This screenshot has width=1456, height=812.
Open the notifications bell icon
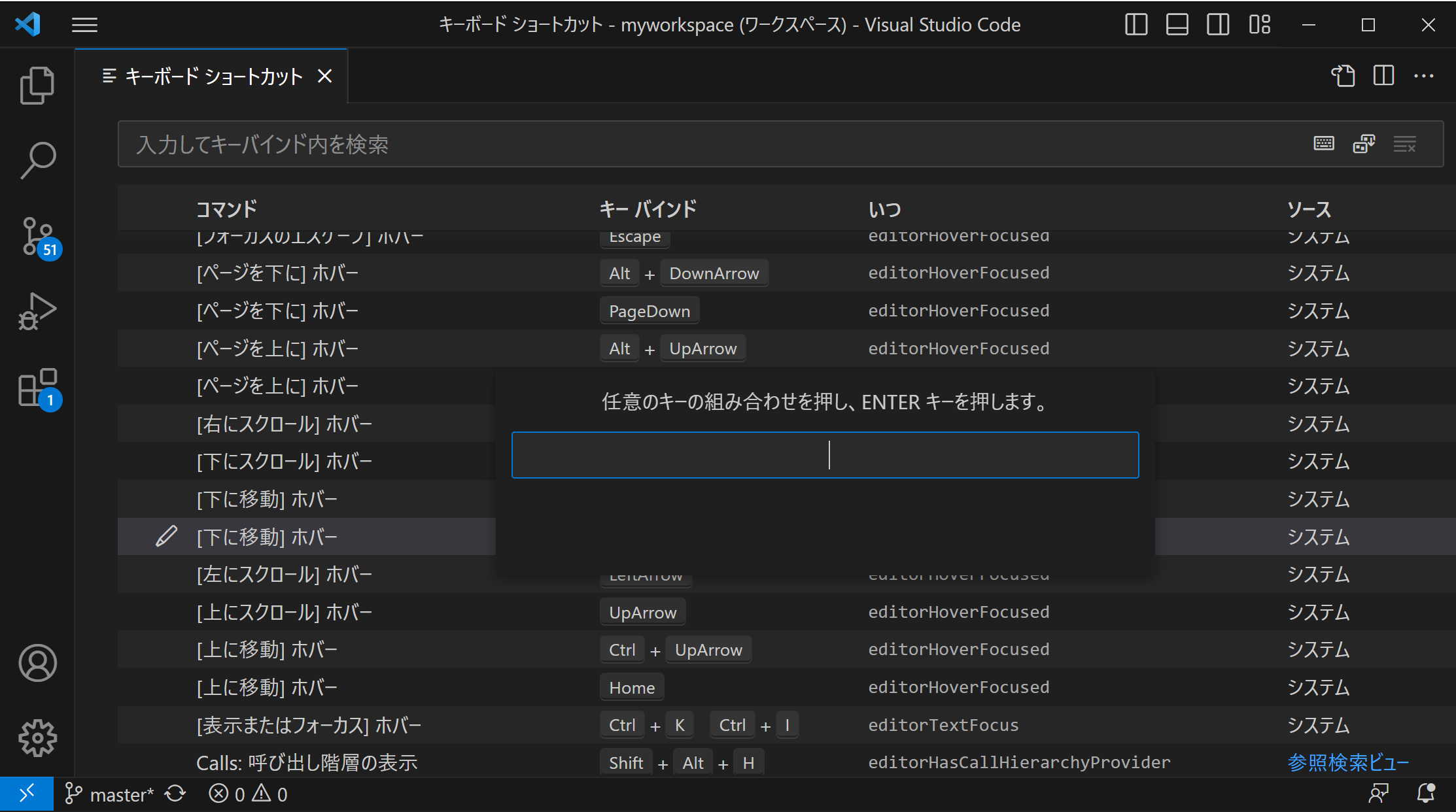pyautogui.click(x=1425, y=794)
